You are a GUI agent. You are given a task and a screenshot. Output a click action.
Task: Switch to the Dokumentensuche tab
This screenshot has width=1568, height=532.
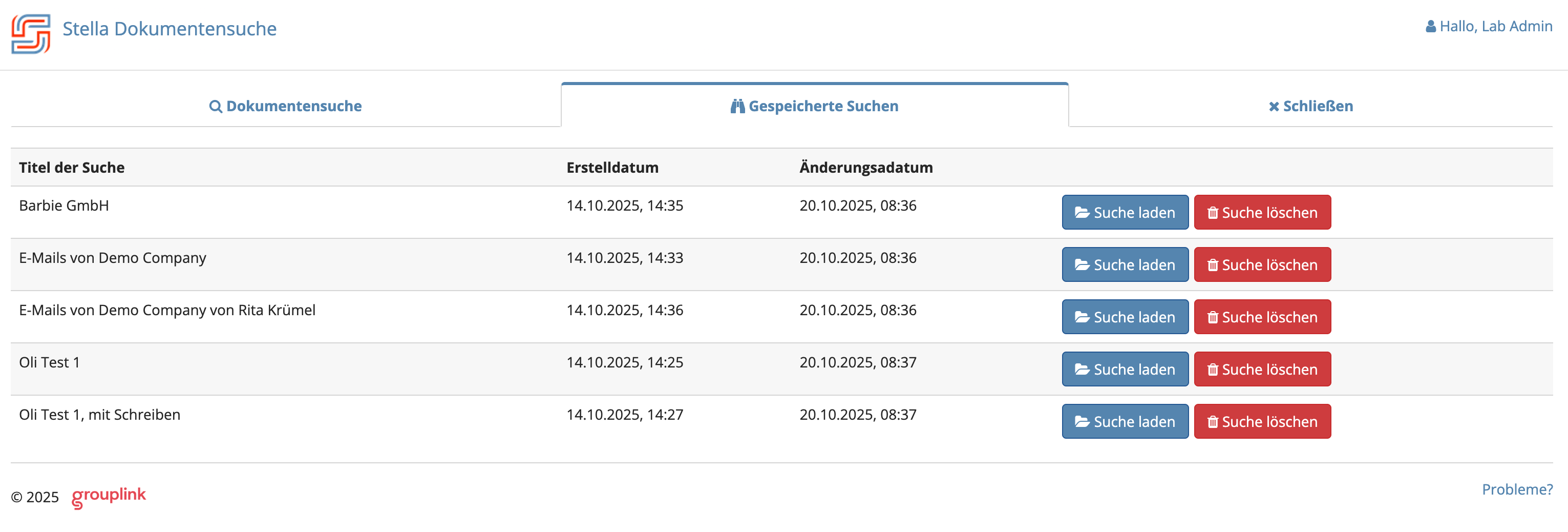pyautogui.click(x=285, y=106)
